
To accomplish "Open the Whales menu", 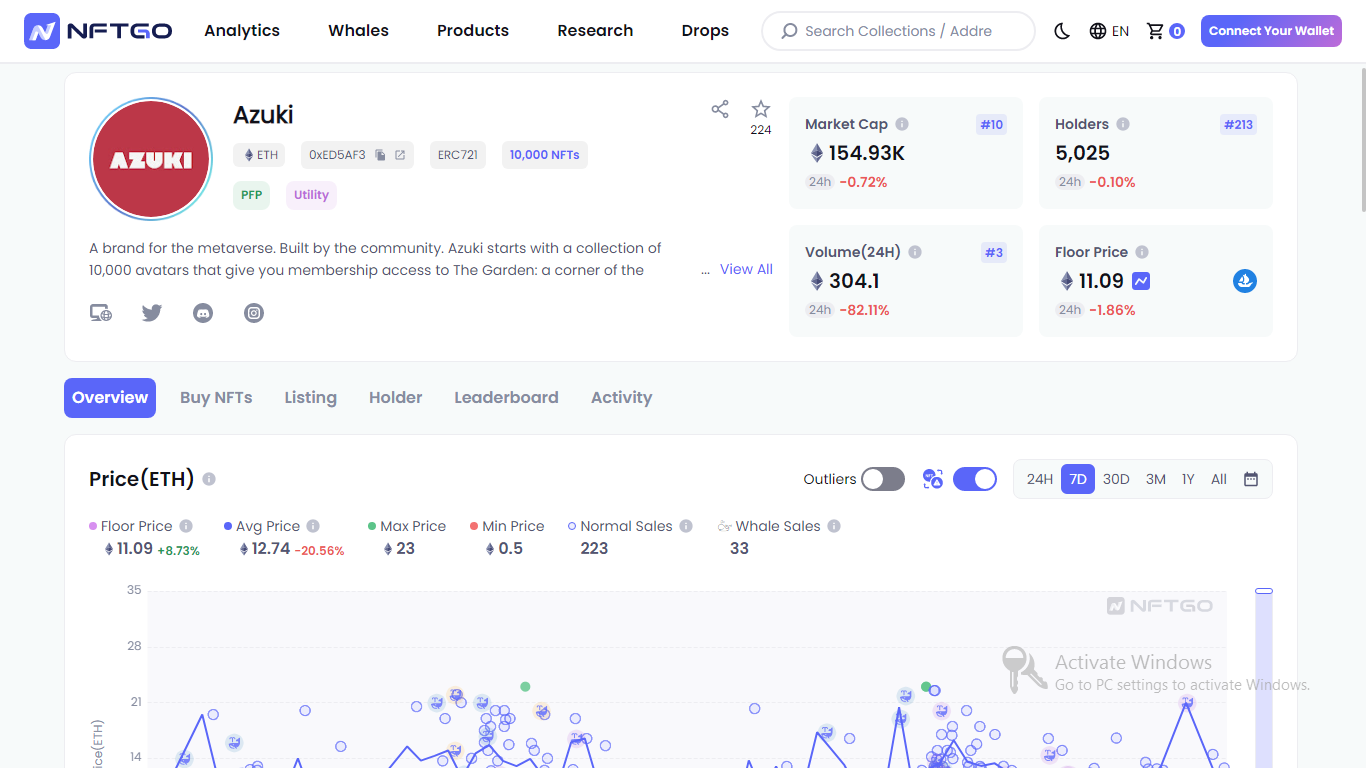I will (358, 31).
